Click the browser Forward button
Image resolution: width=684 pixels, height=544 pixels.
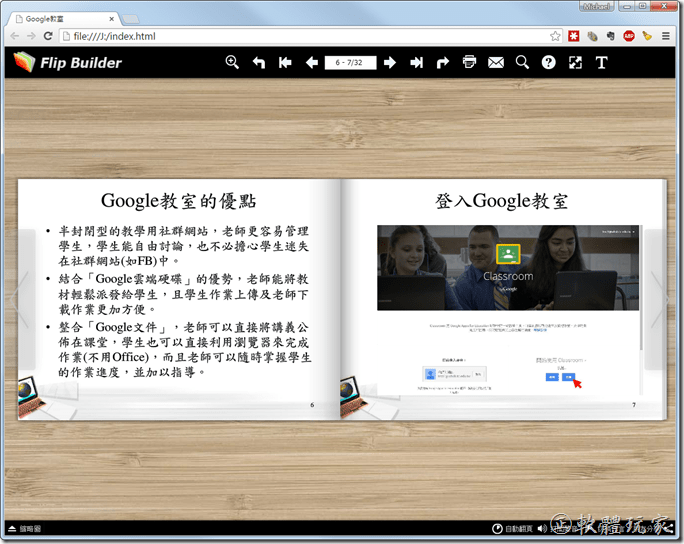(x=31, y=36)
